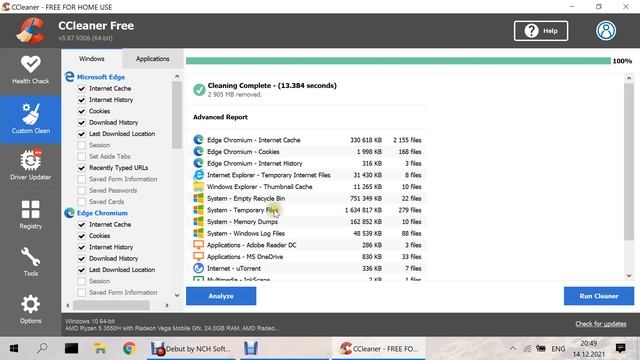This screenshot has width=640, height=360.
Task: Click the Internet Explorer Temporary Files icon
Action: coord(198,175)
